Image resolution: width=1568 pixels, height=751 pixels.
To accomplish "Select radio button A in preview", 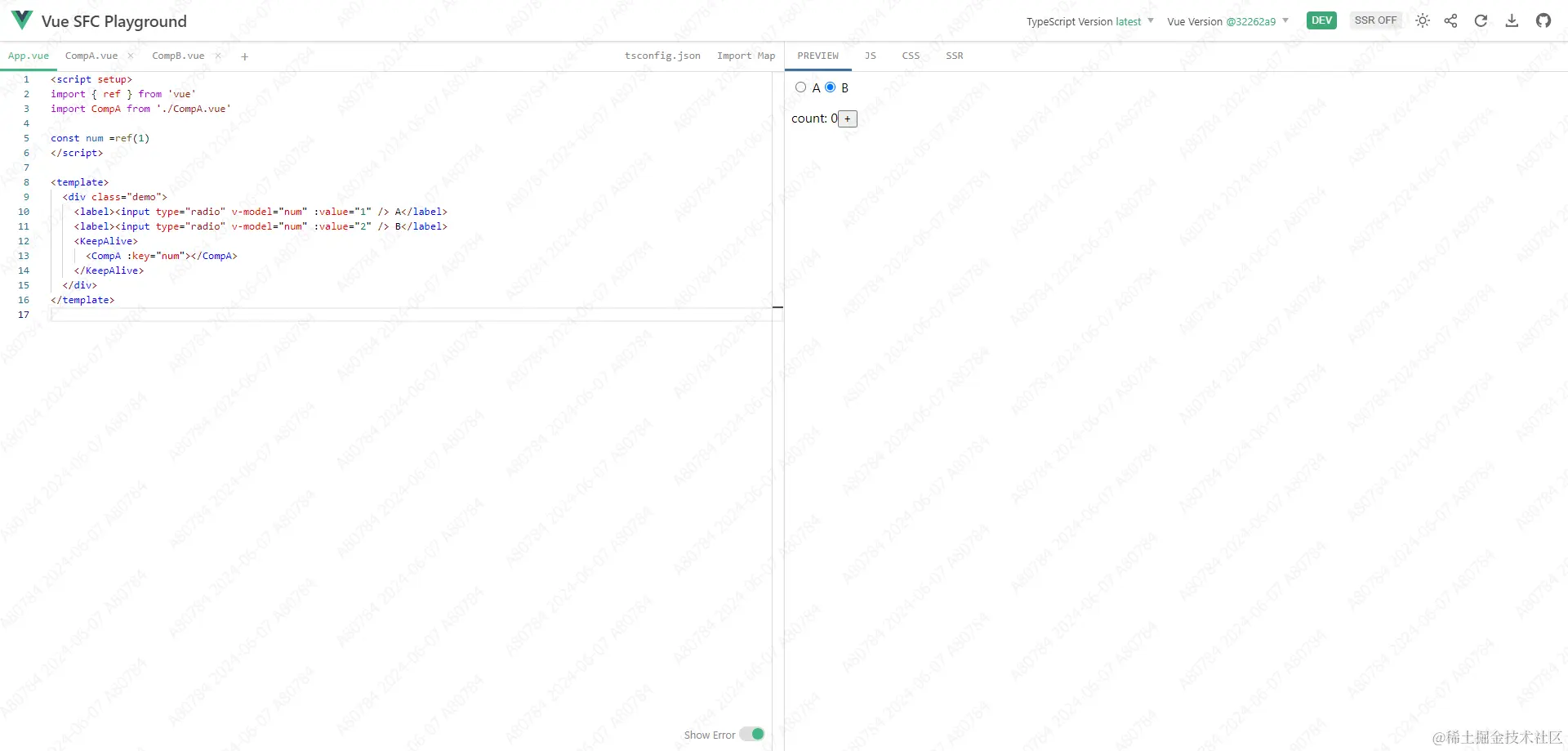I will [800, 87].
